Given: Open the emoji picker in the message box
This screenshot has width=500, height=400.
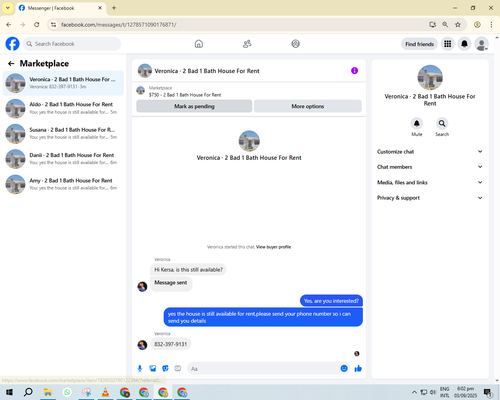Looking at the screenshot, I should [x=344, y=368].
